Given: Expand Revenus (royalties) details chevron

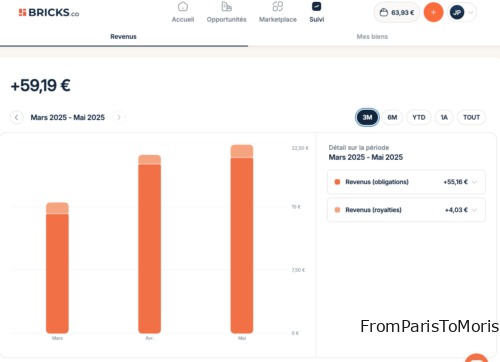Looking at the screenshot, I should point(475,210).
